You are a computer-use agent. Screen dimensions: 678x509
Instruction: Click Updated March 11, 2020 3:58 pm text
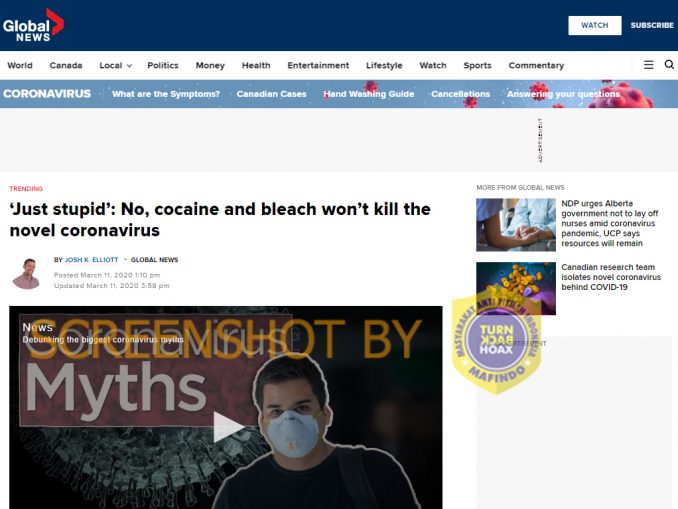tap(111, 285)
